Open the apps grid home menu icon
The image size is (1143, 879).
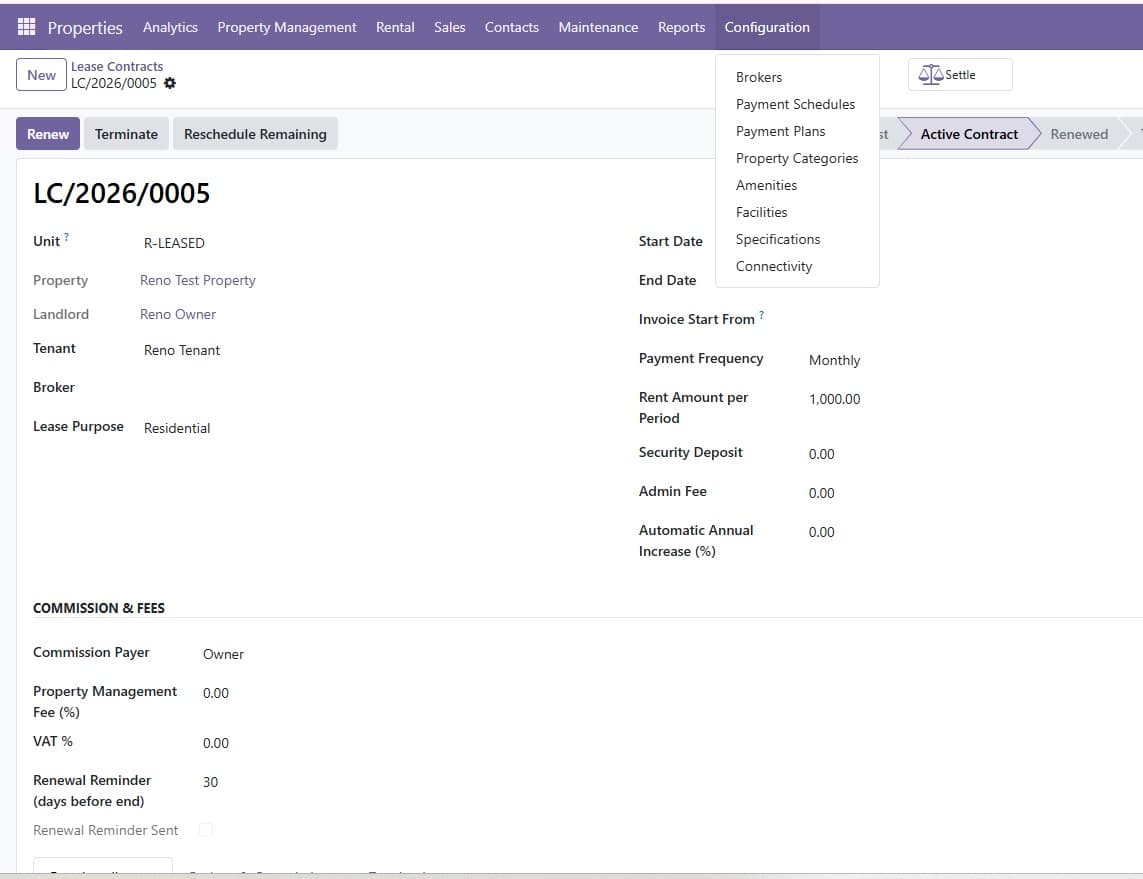26,27
